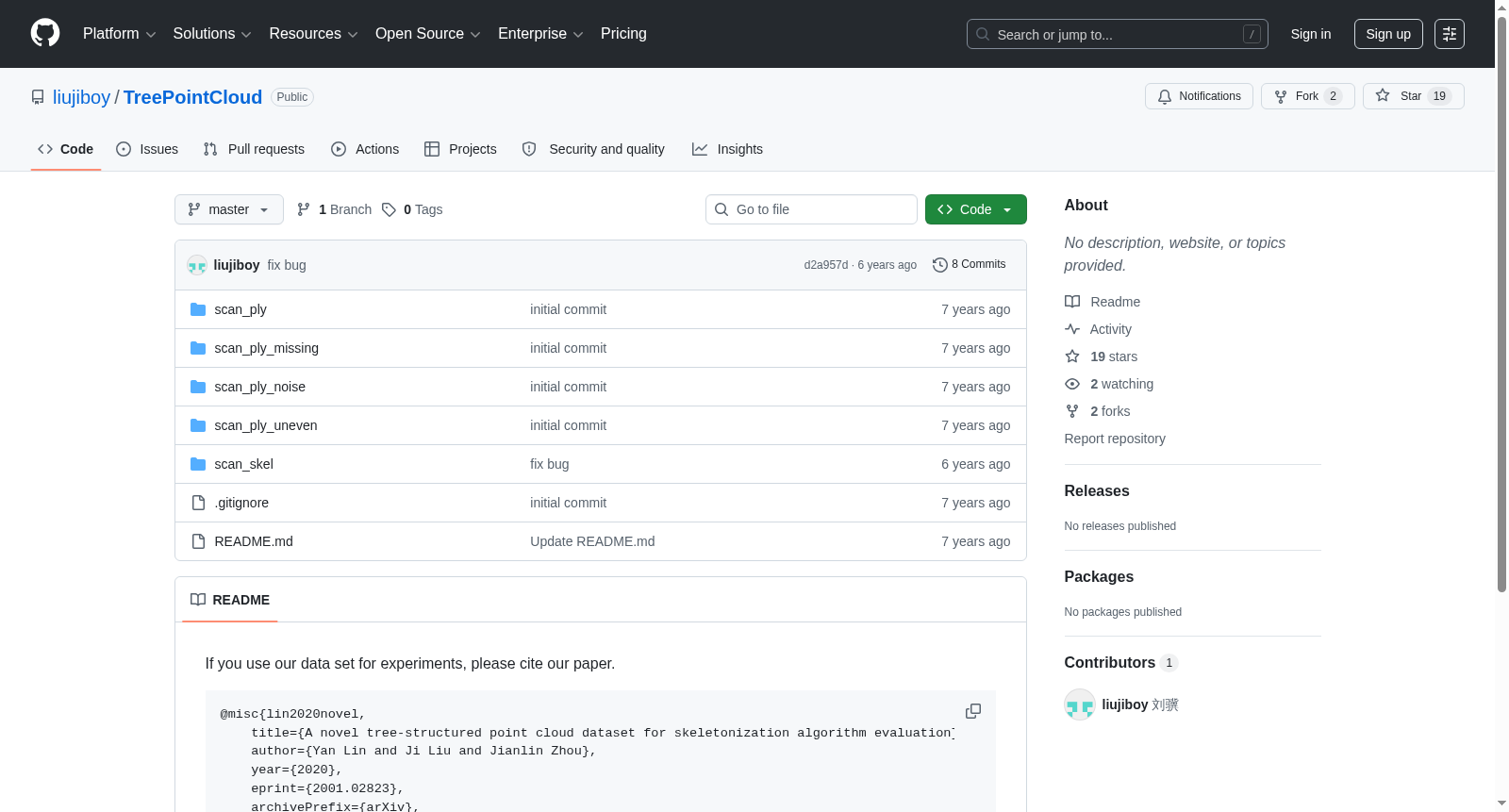Expand the Platform menu

[119, 34]
